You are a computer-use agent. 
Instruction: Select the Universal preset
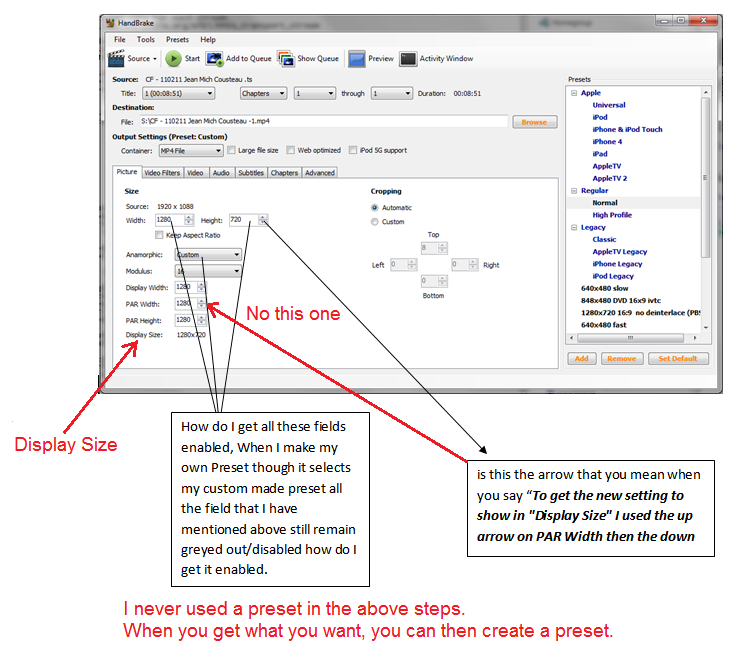click(609, 105)
